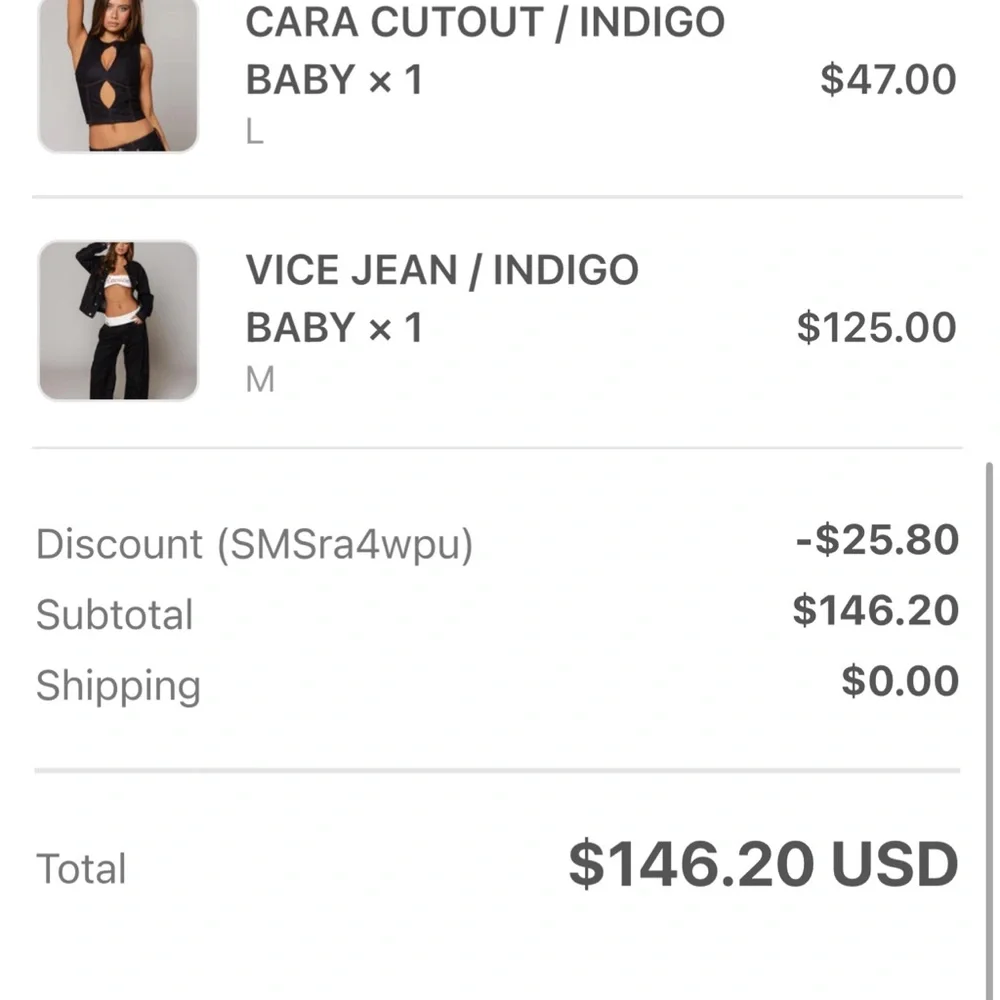Select the $125.00 item price
1000x1000 pixels.
tap(876, 327)
